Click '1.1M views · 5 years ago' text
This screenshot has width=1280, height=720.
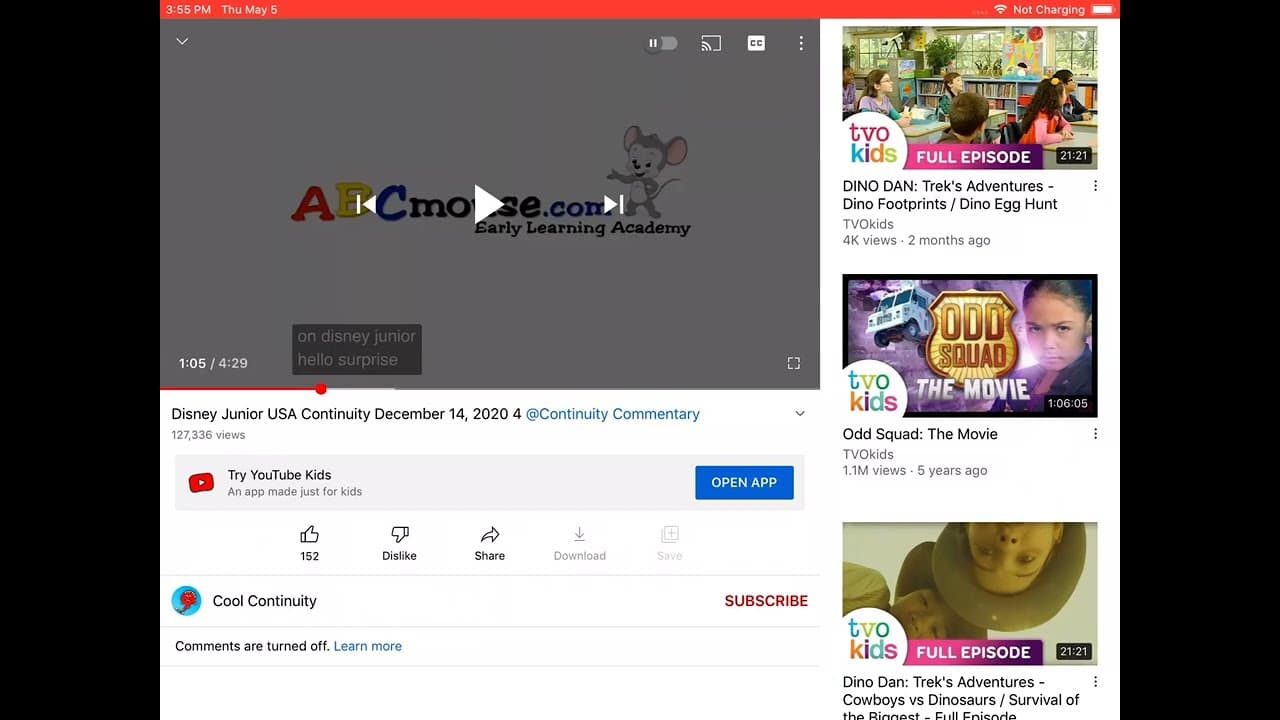(x=915, y=470)
